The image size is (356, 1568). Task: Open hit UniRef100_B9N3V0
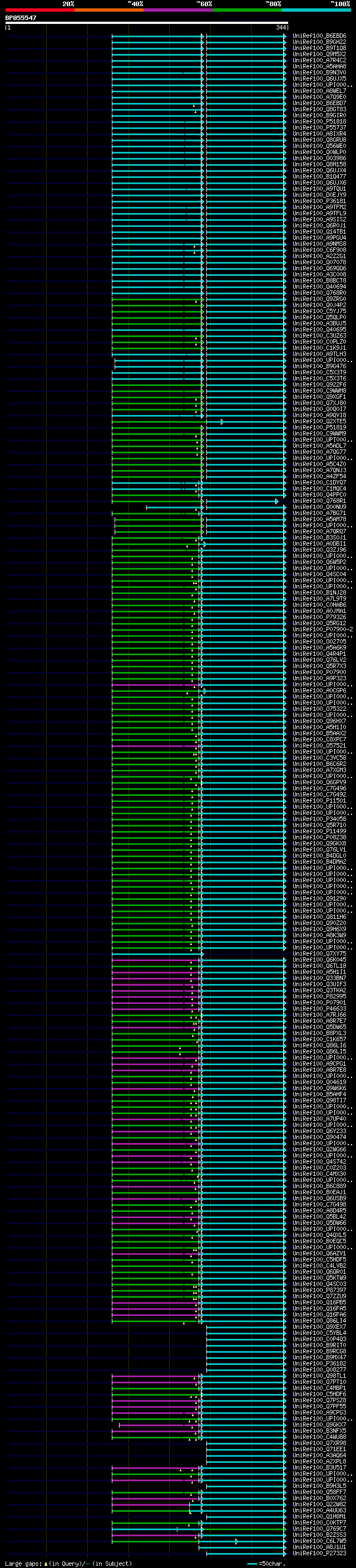[319, 72]
